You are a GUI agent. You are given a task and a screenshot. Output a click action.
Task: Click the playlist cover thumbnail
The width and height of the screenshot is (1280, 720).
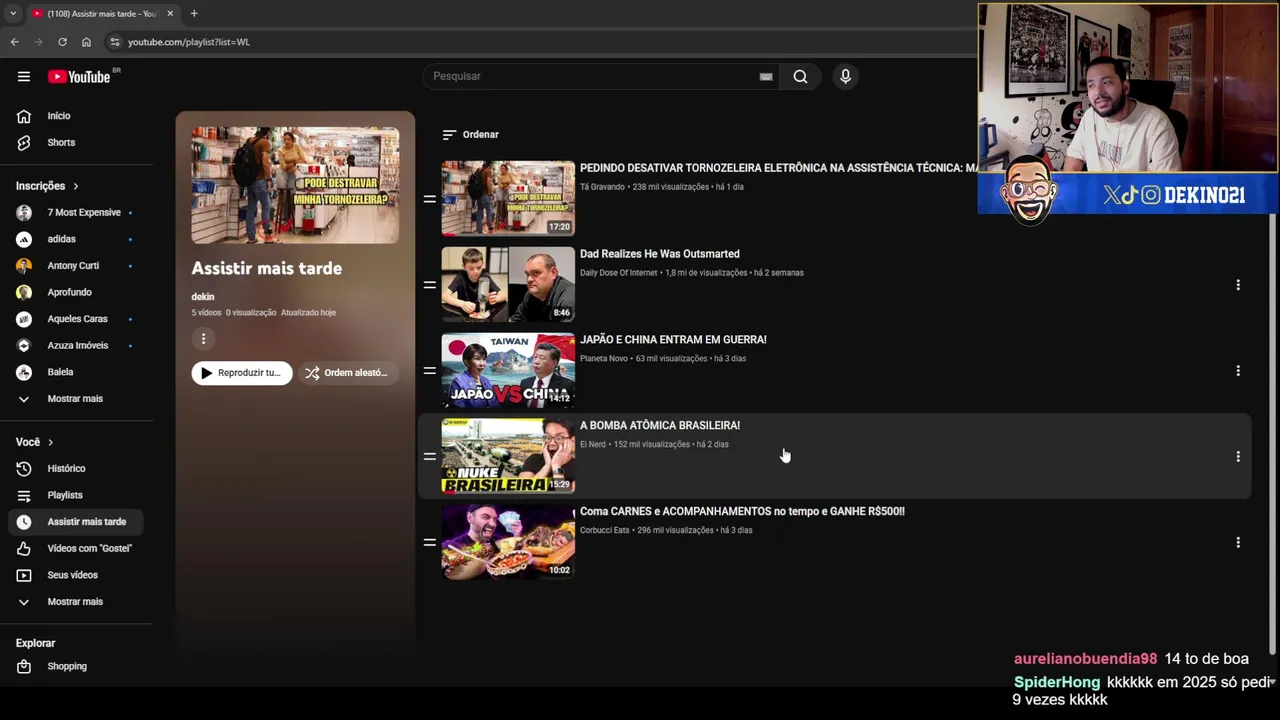tap(295, 185)
